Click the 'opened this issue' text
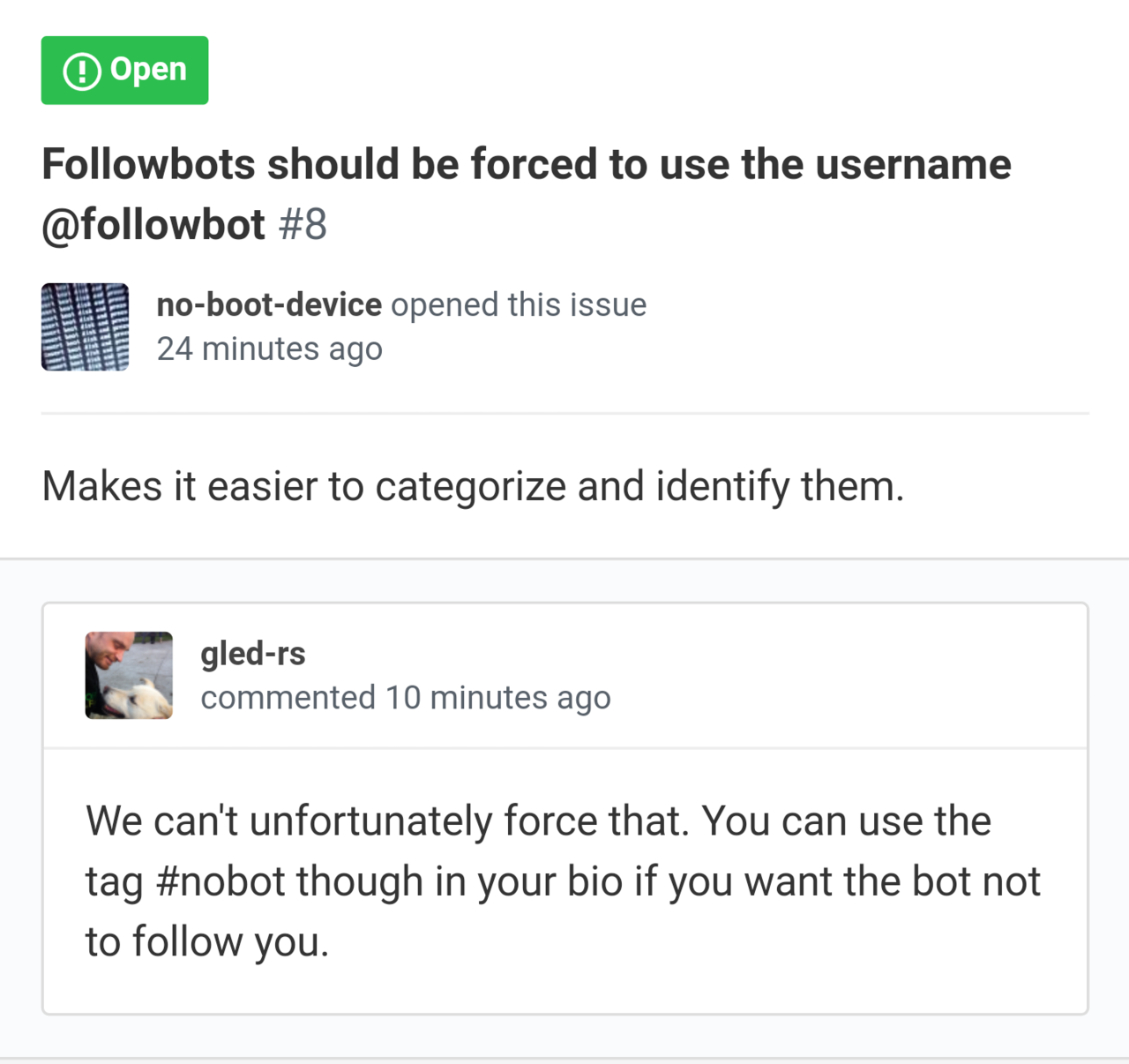The width and height of the screenshot is (1129, 1064). (x=519, y=305)
